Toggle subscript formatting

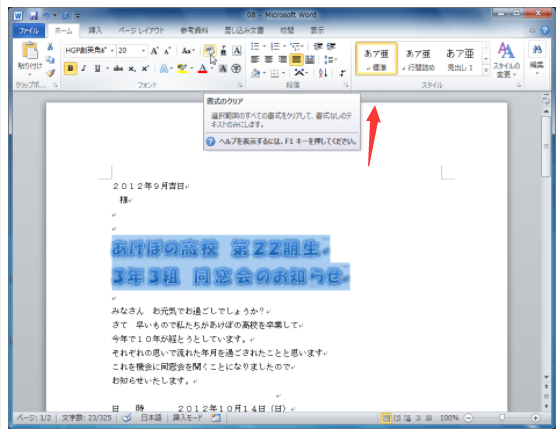132,69
